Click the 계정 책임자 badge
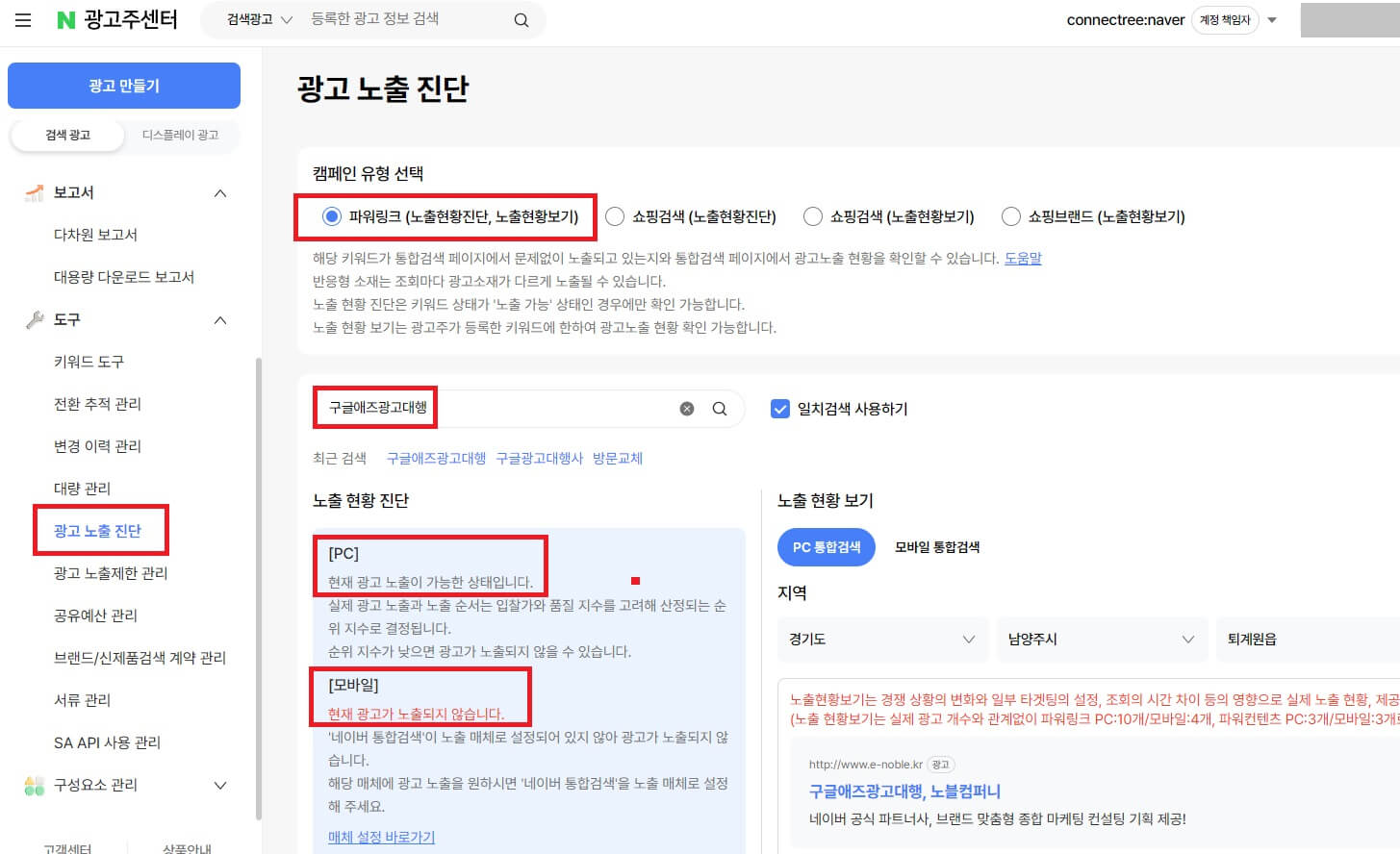 tap(1225, 20)
